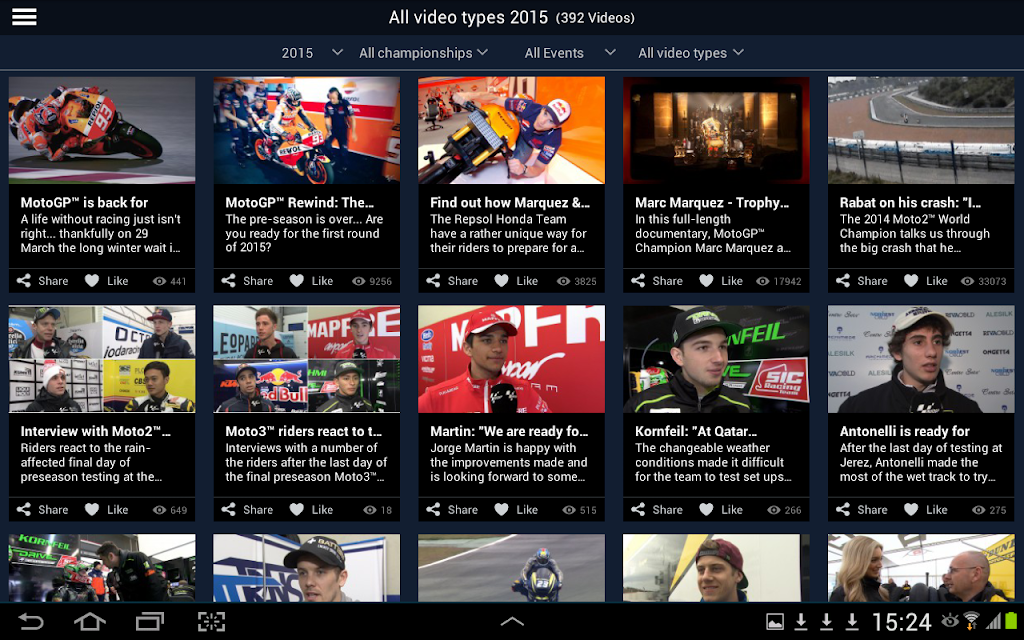This screenshot has height=640, width=1024.
Task: Click the 33073 views count
Action: point(984,281)
